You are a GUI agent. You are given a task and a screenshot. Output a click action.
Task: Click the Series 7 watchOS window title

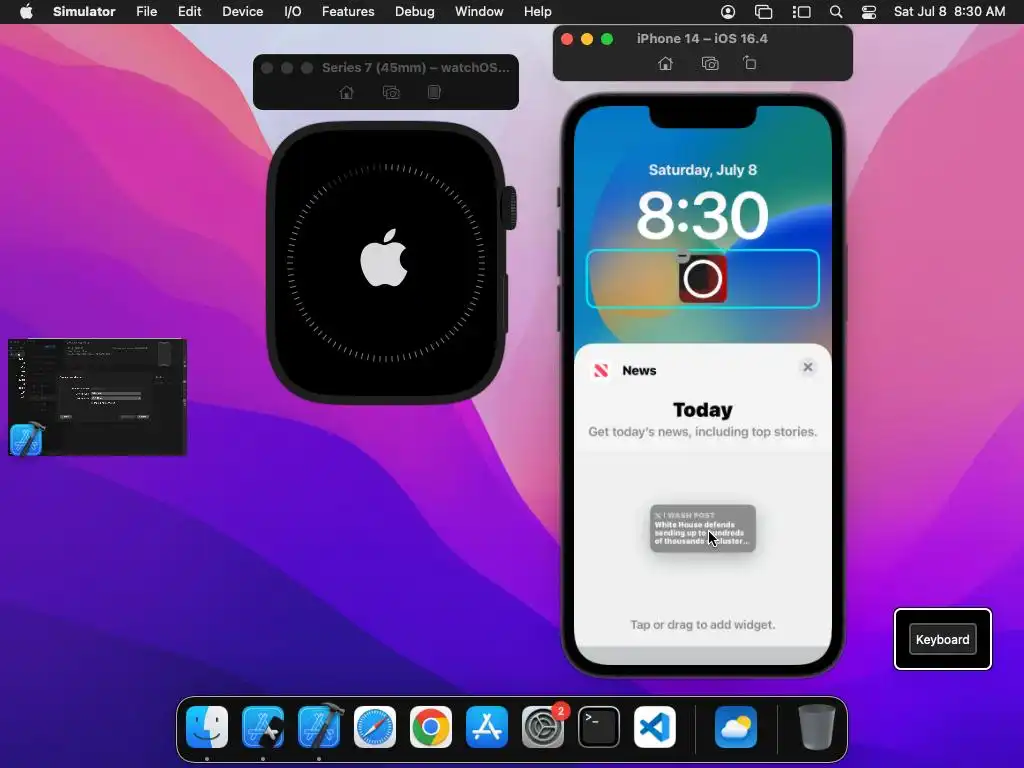[415, 67]
